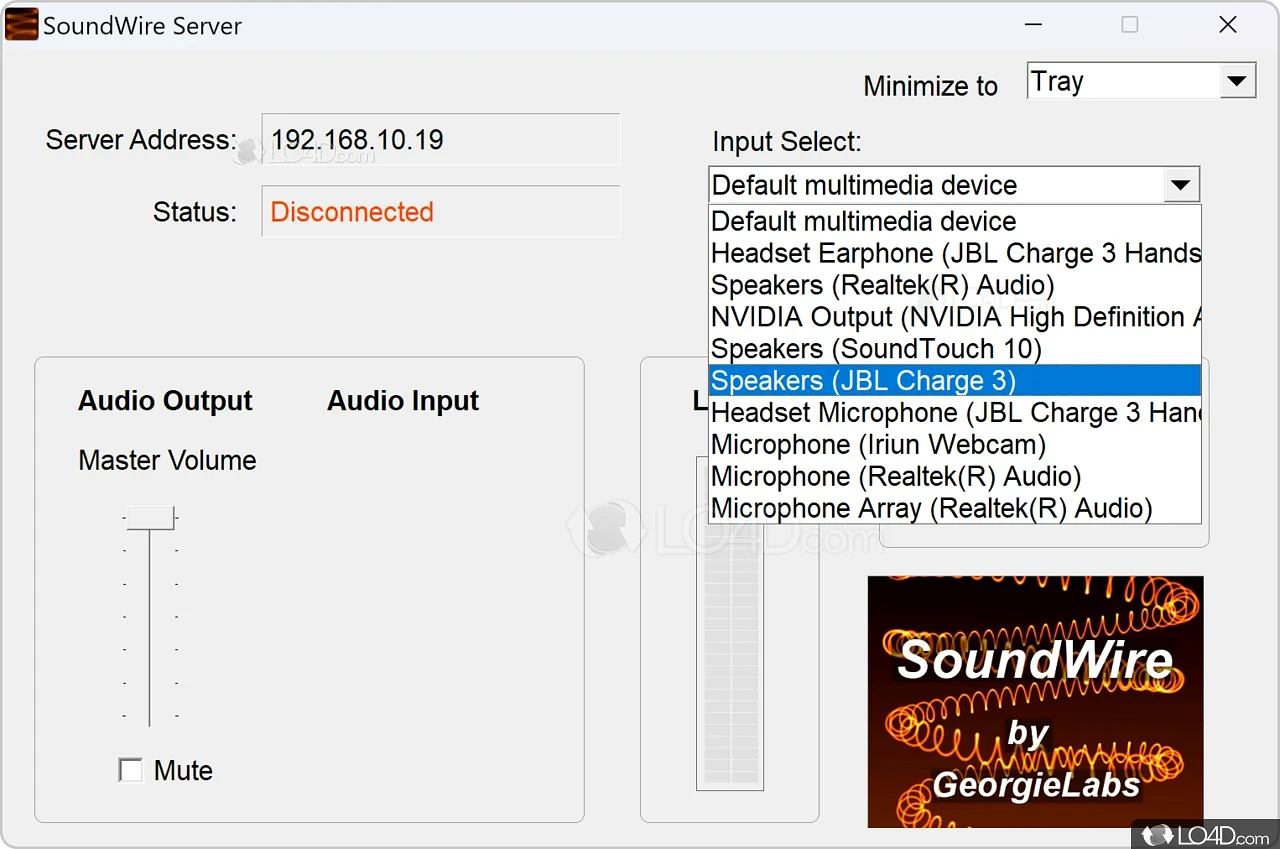The width and height of the screenshot is (1280, 849).
Task: Select Speakers (Realtek(R) Audio) input
Action: click(x=954, y=285)
